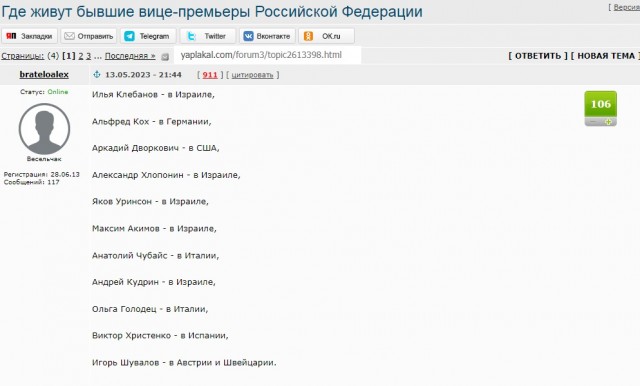640x386 pixels.
Task: Click the topic title heading
Action: tap(212, 11)
